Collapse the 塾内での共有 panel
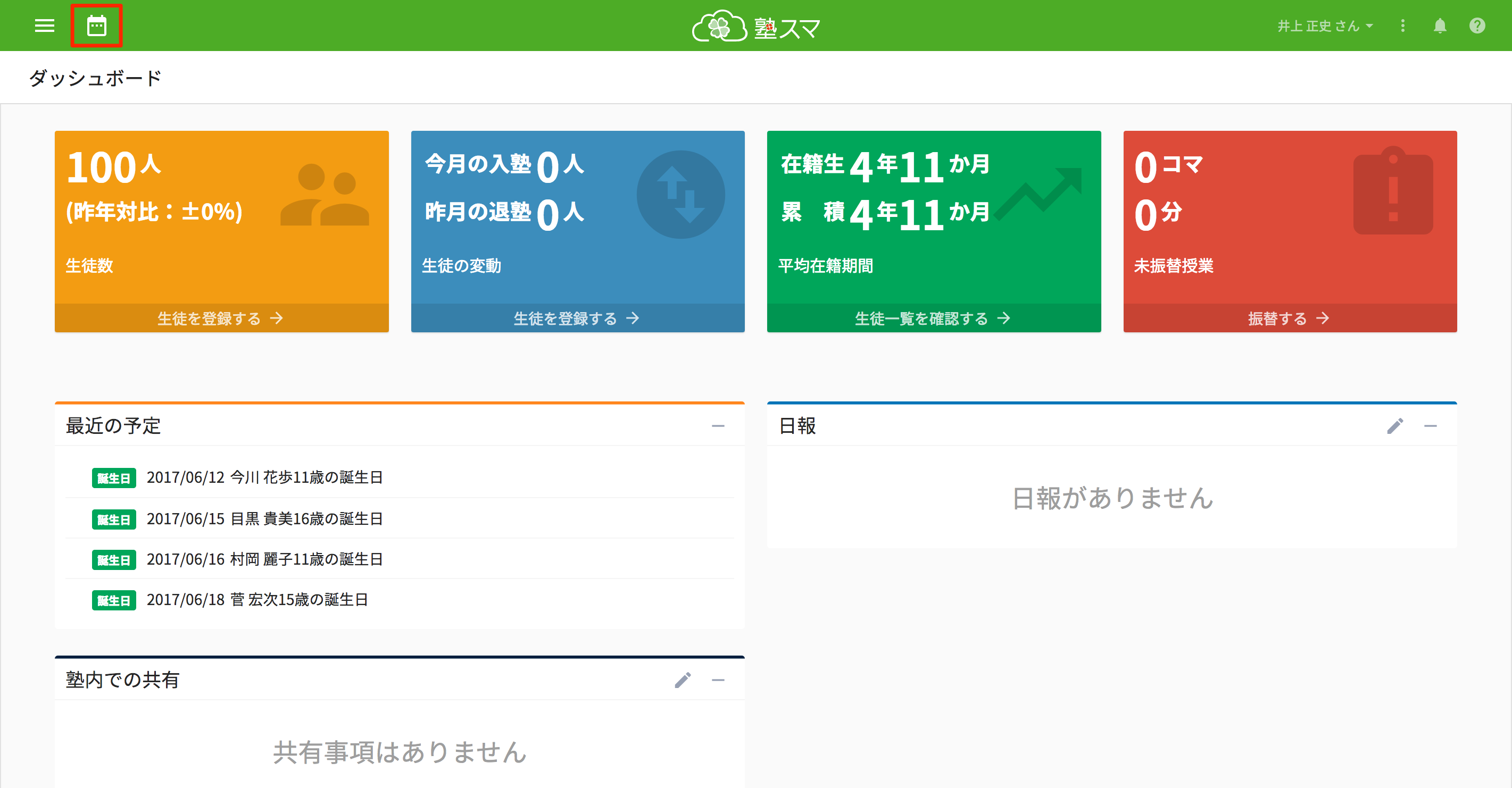The width and height of the screenshot is (1512, 788). tap(718, 680)
